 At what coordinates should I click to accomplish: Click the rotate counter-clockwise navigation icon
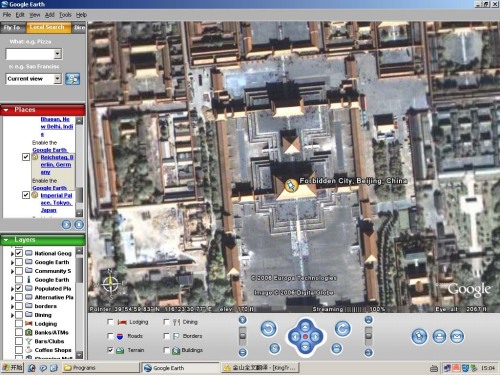(x=268, y=329)
